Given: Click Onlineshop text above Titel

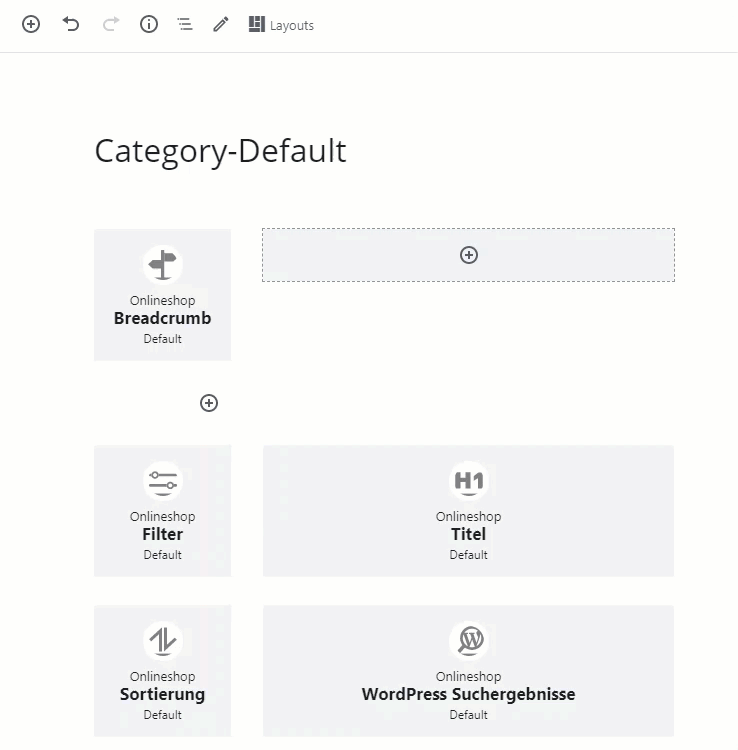Looking at the screenshot, I should point(469,517).
